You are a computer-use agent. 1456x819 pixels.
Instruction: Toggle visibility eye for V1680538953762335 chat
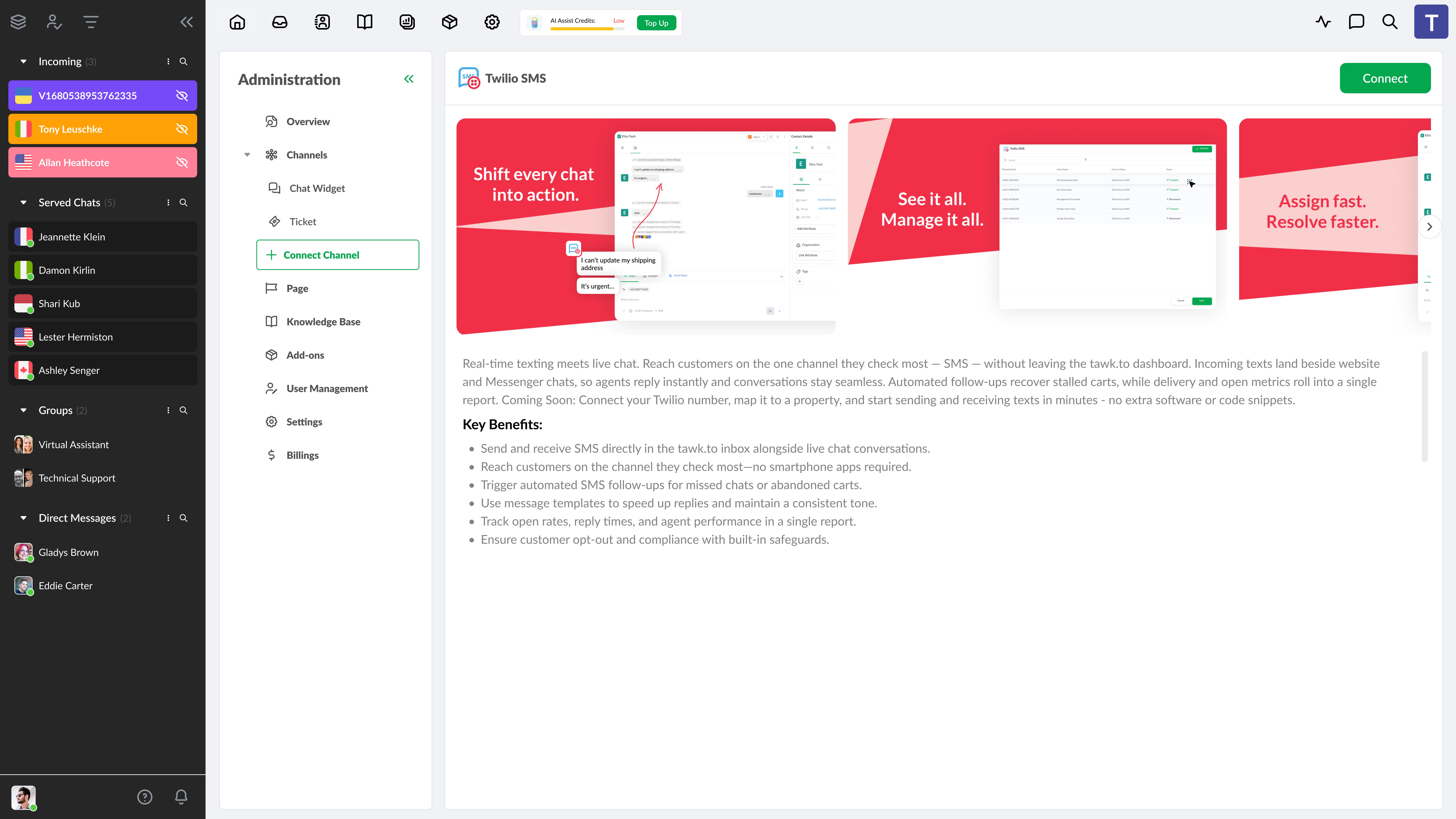point(182,96)
